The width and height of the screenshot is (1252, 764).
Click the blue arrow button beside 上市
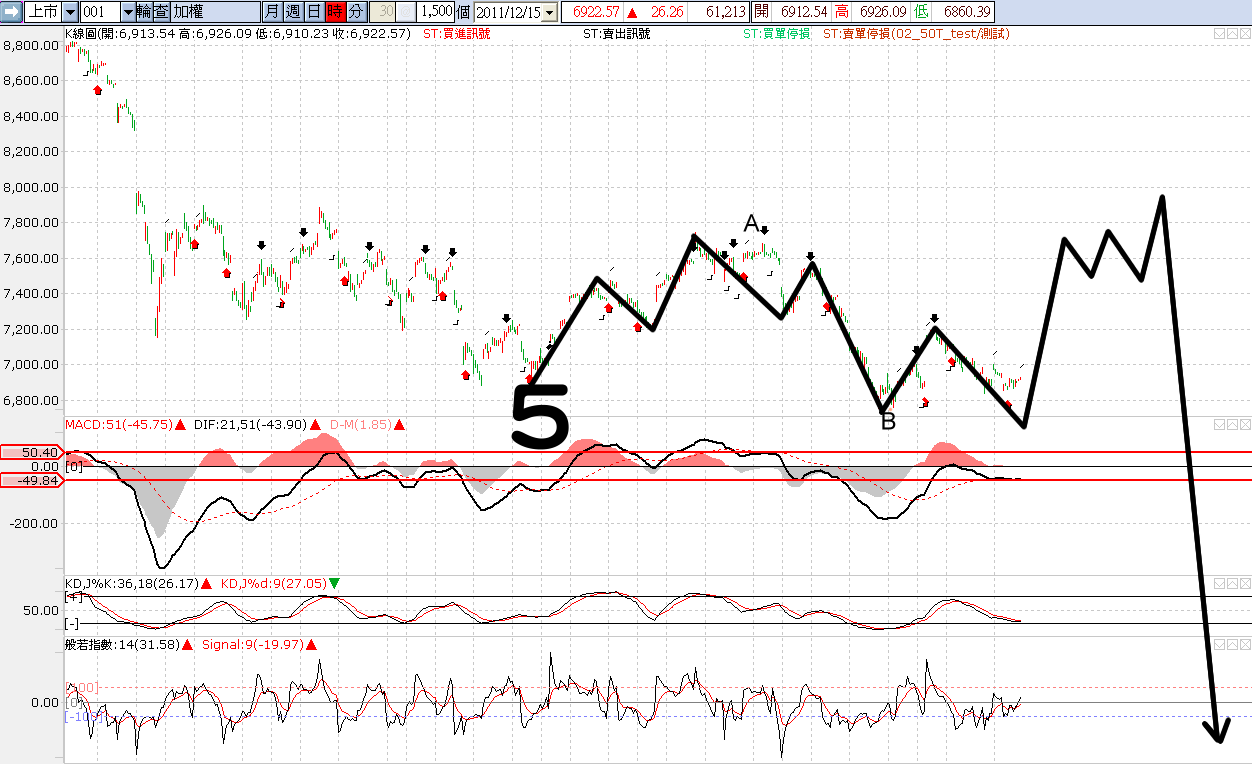tap(10, 12)
